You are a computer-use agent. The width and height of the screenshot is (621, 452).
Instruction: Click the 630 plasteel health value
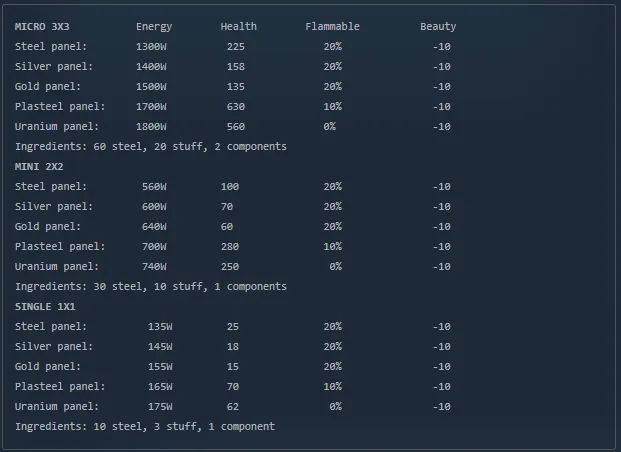(x=236, y=106)
